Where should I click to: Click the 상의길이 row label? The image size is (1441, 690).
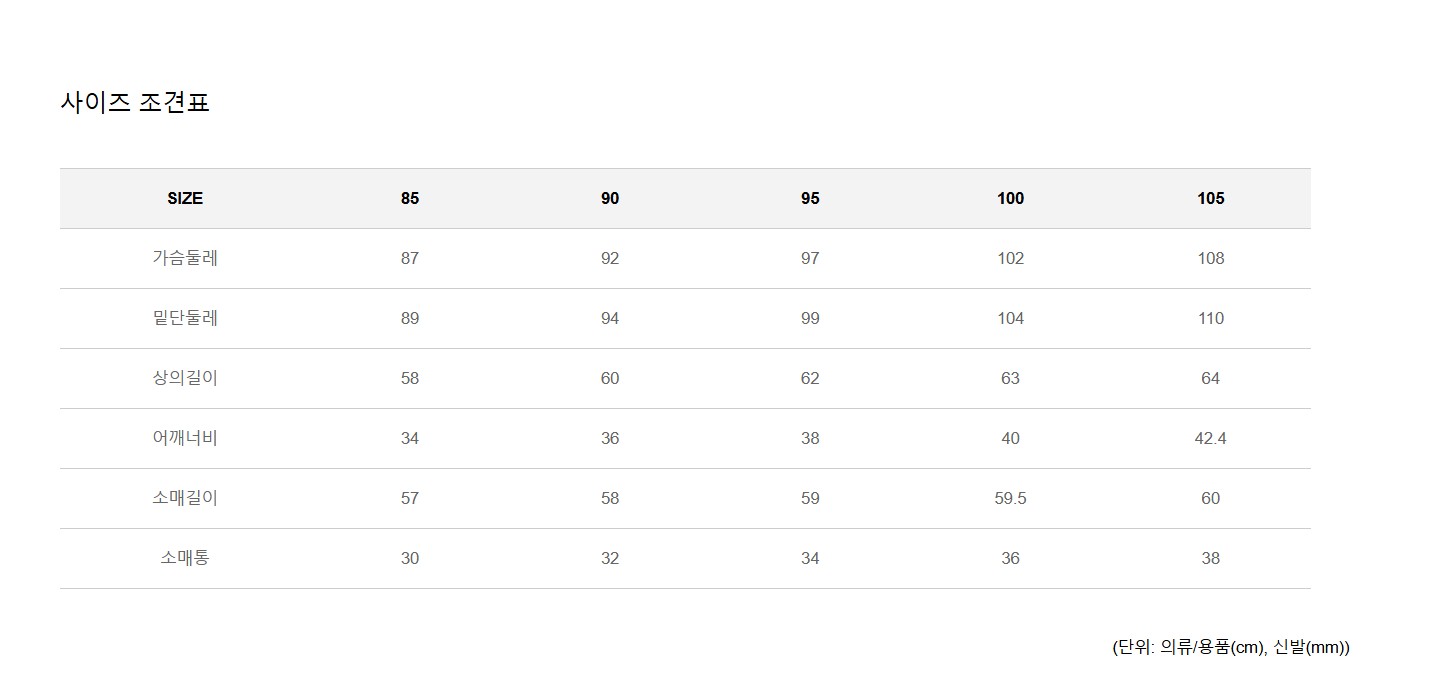(x=185, y=378)
